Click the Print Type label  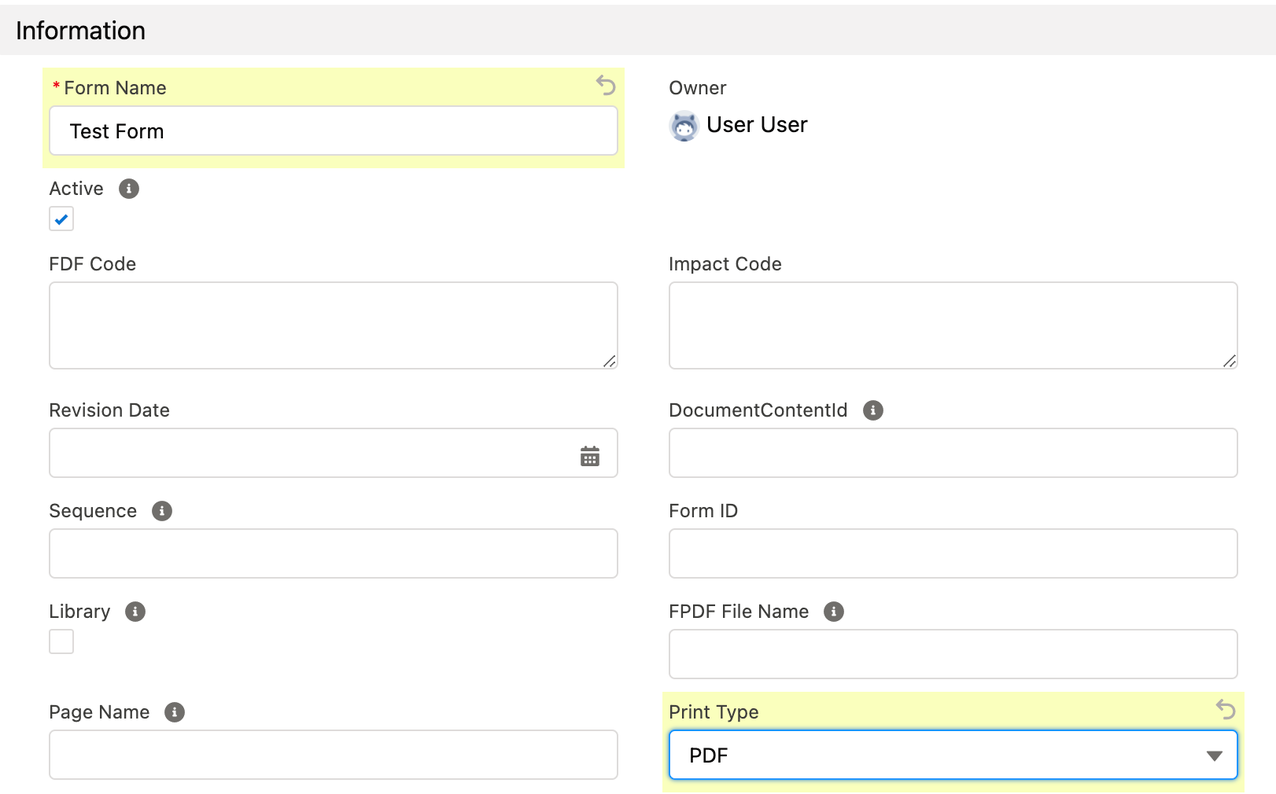[x=714, y=712]
